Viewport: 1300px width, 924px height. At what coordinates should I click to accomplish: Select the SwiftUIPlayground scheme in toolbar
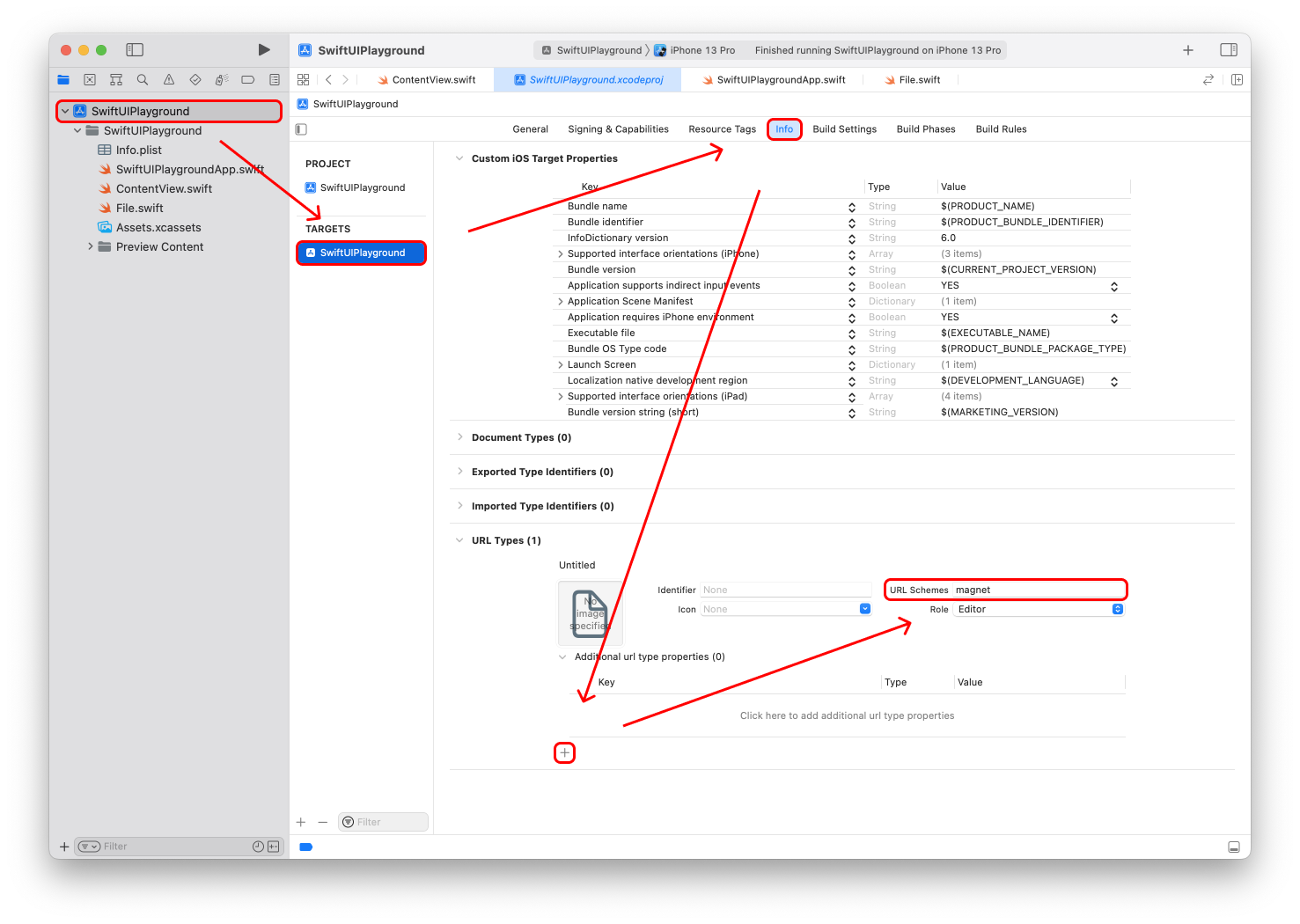(x=591, y=50)
